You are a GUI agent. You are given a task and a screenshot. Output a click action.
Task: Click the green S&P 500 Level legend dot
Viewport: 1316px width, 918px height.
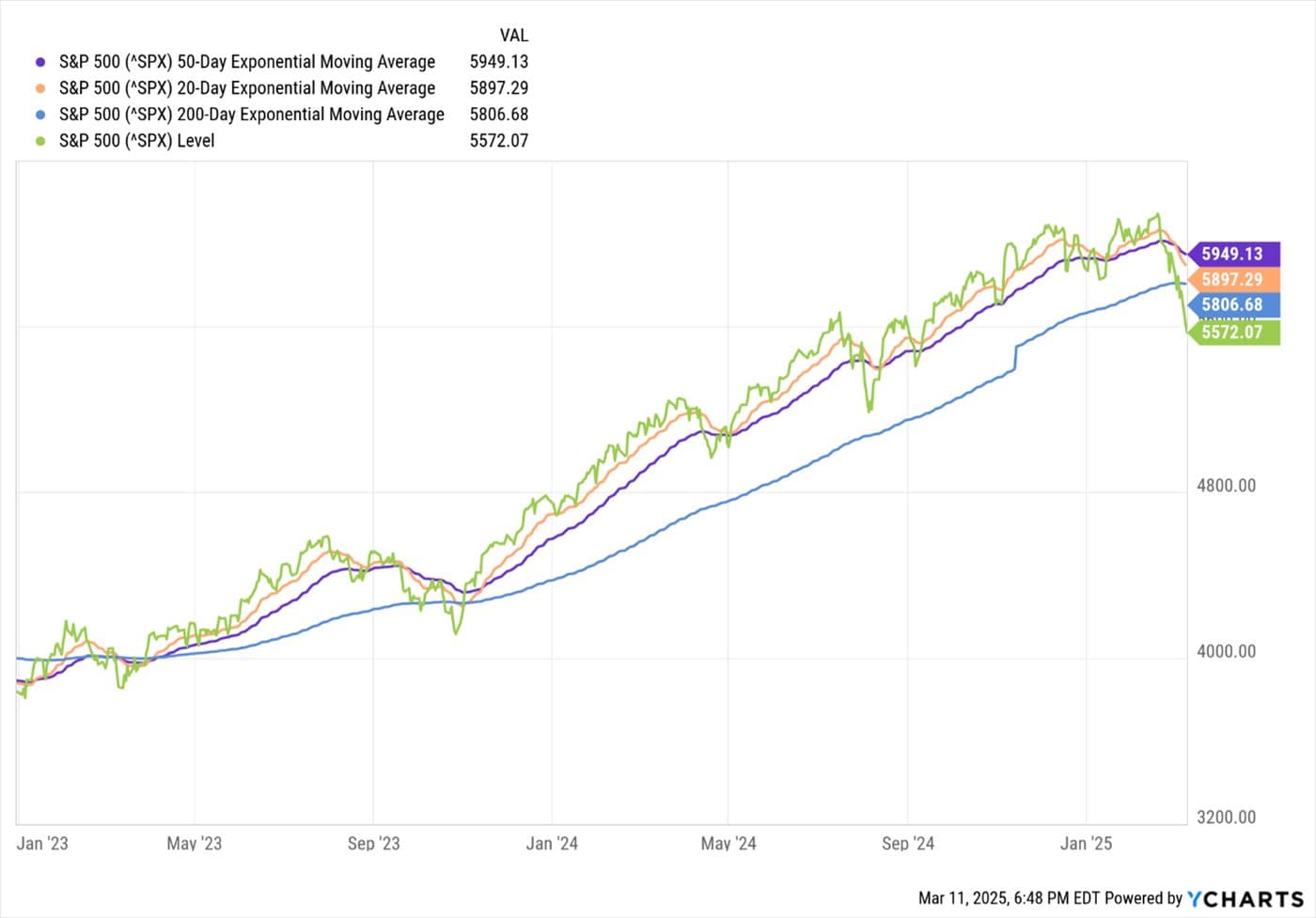pos(39,141)
